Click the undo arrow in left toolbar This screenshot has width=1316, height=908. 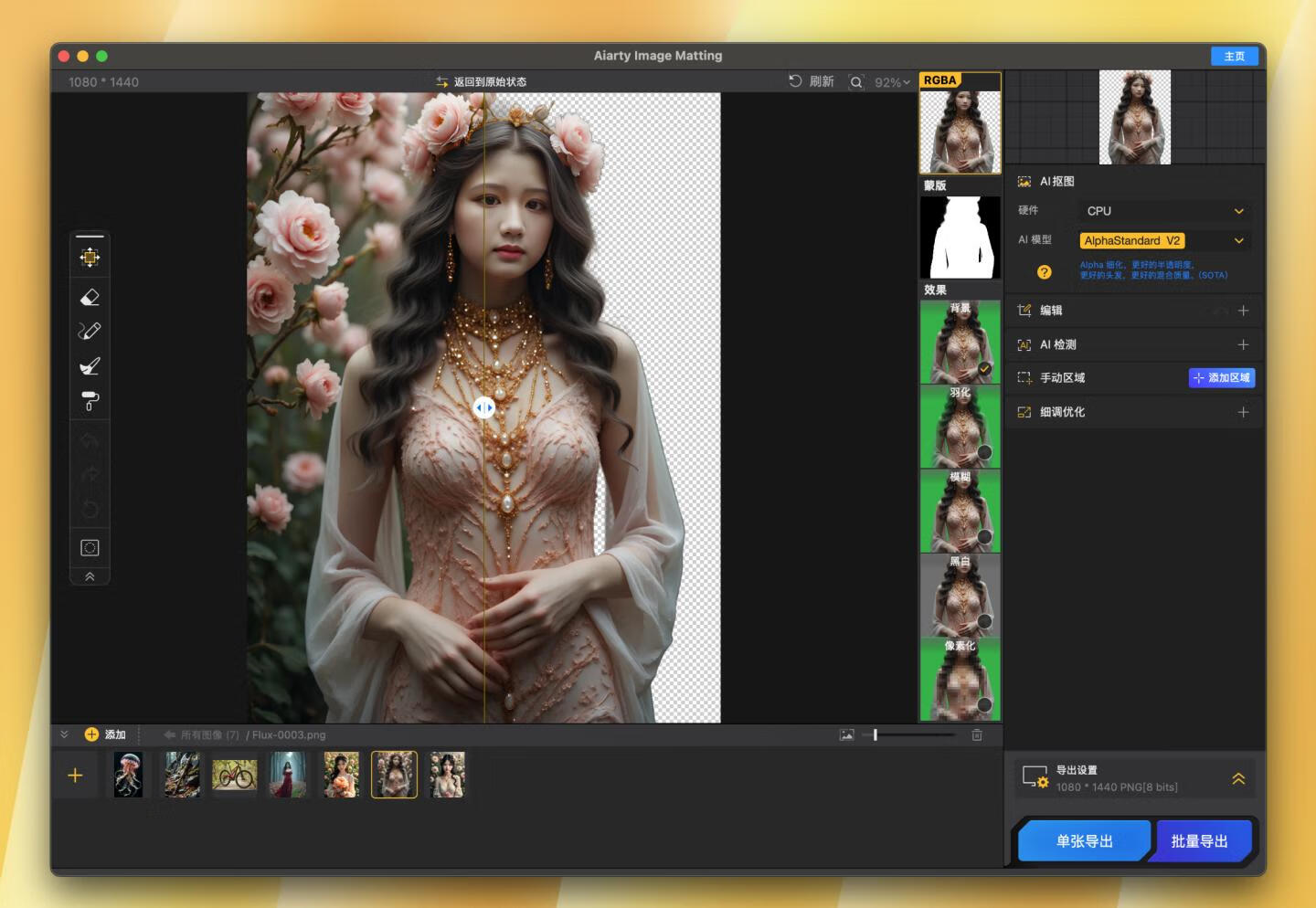[90, 441]
